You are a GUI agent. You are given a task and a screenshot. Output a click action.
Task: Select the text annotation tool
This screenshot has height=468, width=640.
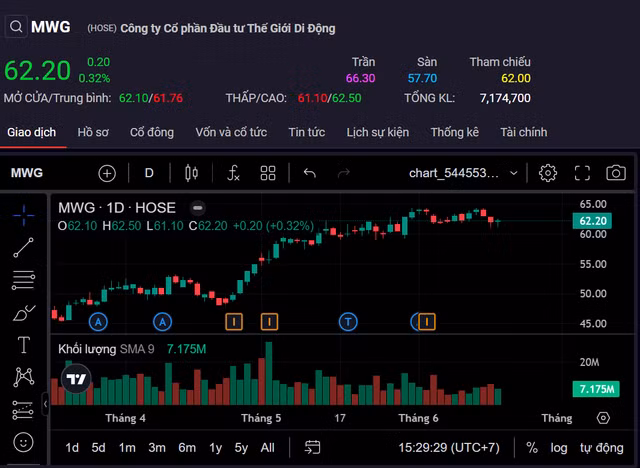point(24,345)
